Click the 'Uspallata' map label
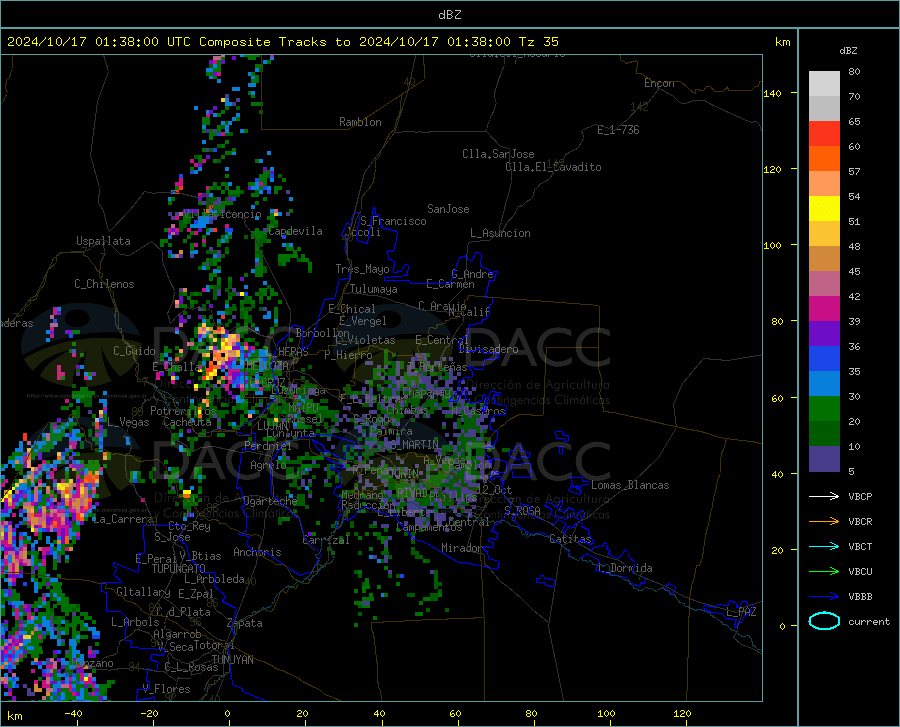Image resolution: width=900 pixels, height=727 pixels. coord(103,241)
